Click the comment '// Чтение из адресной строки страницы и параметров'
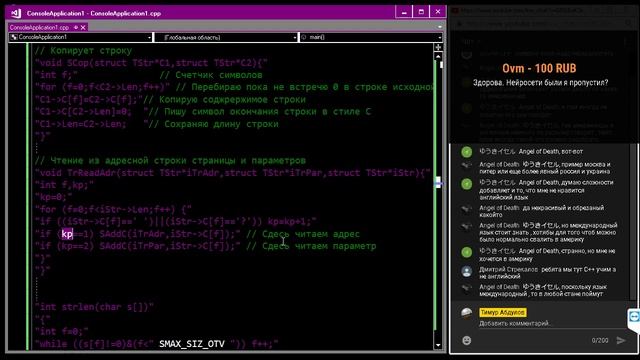 (170, 161)
